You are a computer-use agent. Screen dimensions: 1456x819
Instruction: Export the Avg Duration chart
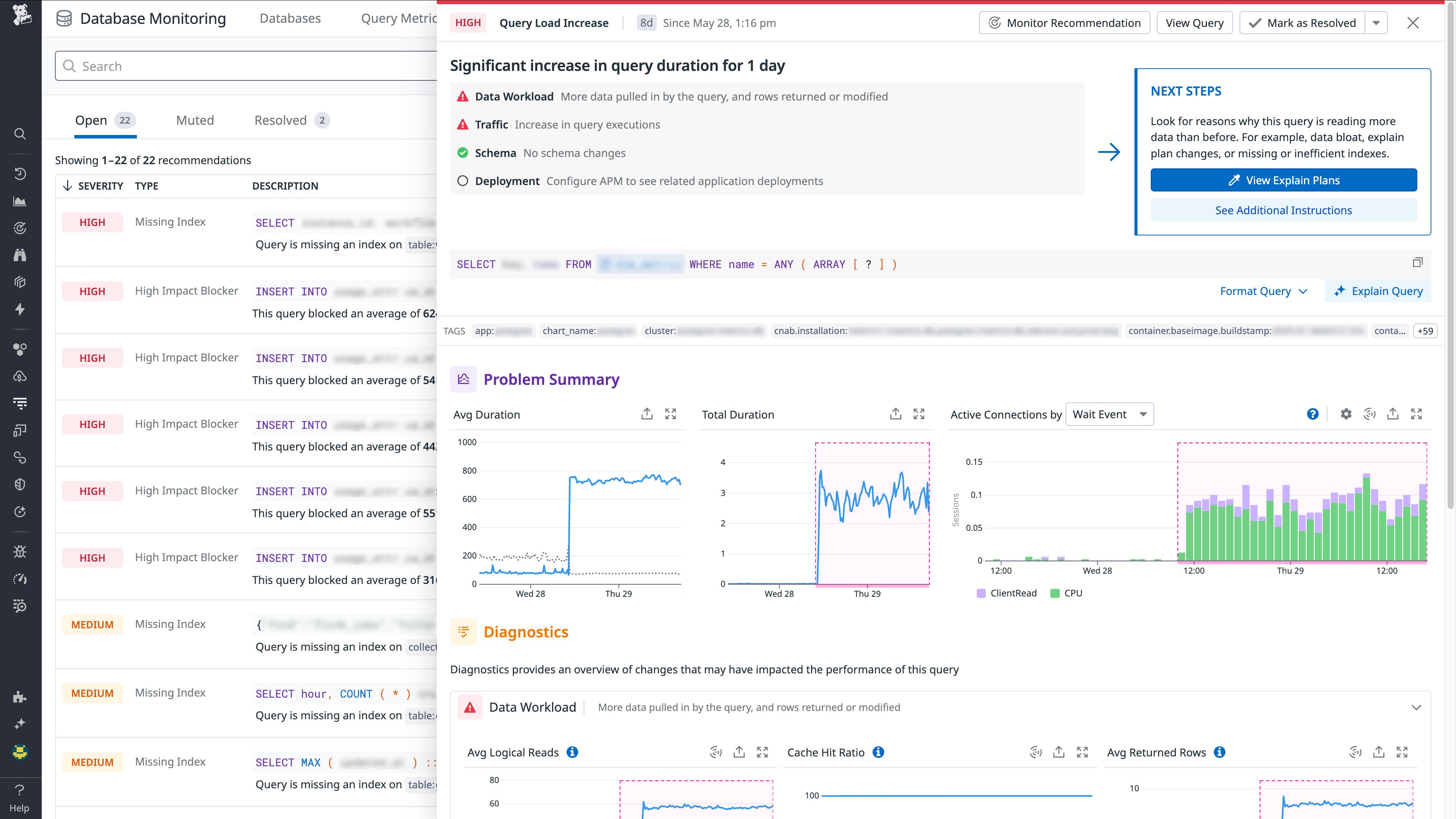pos(647,414)
